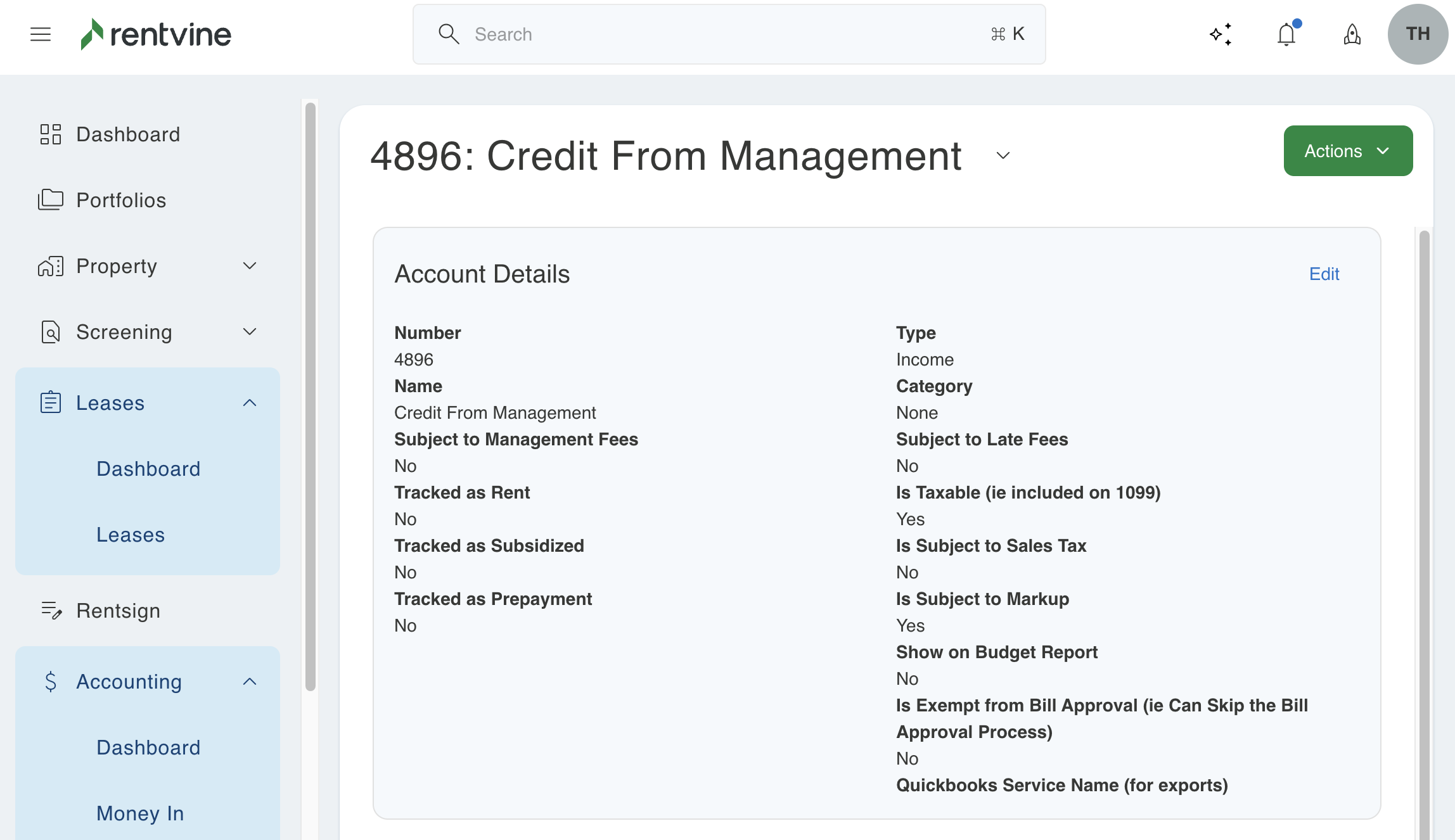
Task: Click the rocket launch icon
Action: tap(1352, 34)
